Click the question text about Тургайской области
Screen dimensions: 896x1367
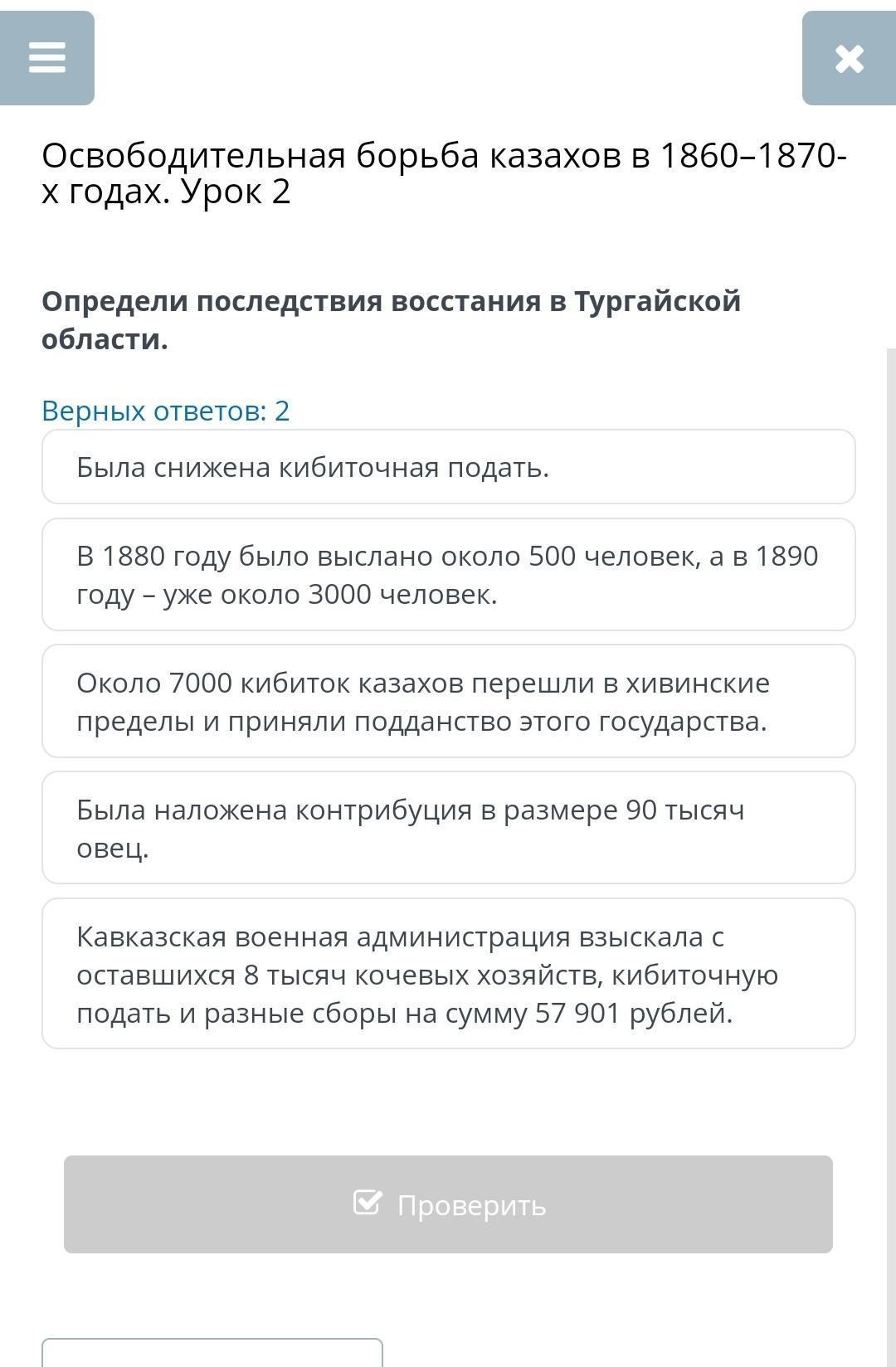[x=391, y=319]
